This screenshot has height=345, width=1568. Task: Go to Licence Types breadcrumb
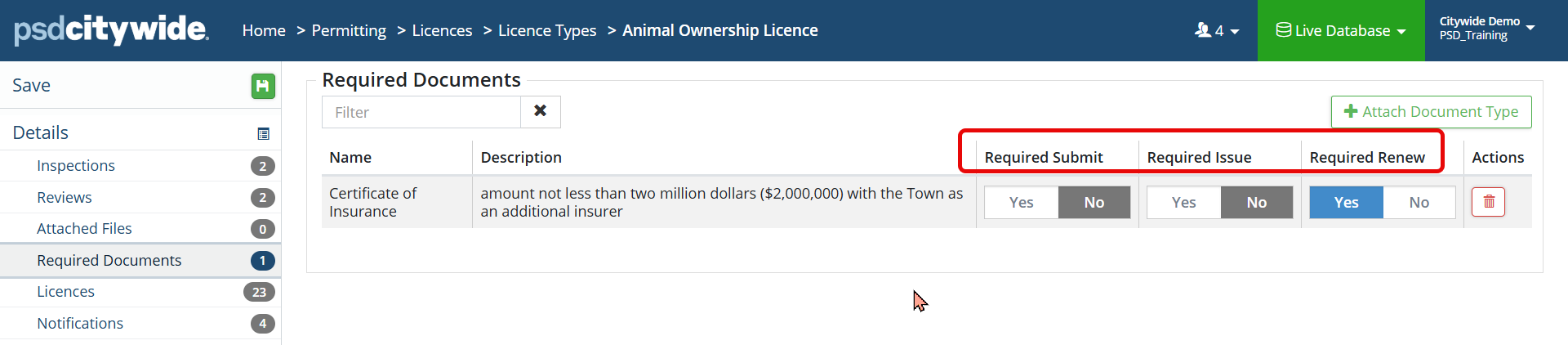click(x=547, y=30)
